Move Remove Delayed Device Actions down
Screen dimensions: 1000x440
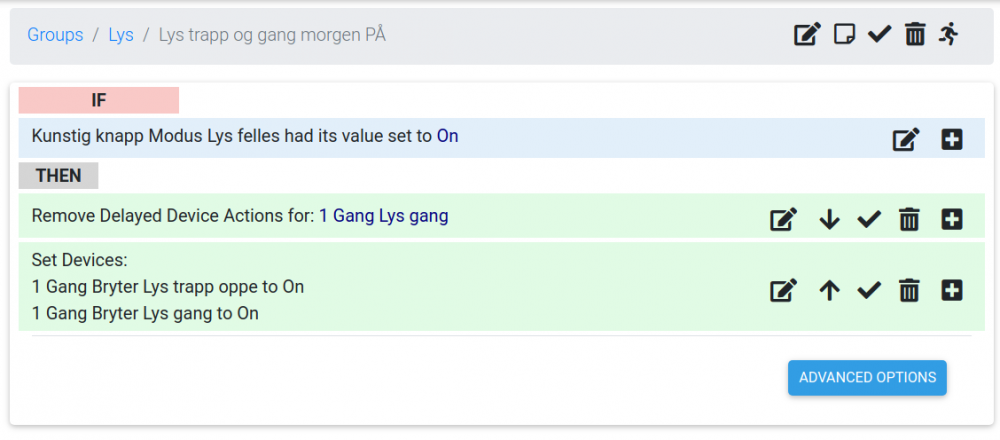pyautogui.click(x=829, y=219)
